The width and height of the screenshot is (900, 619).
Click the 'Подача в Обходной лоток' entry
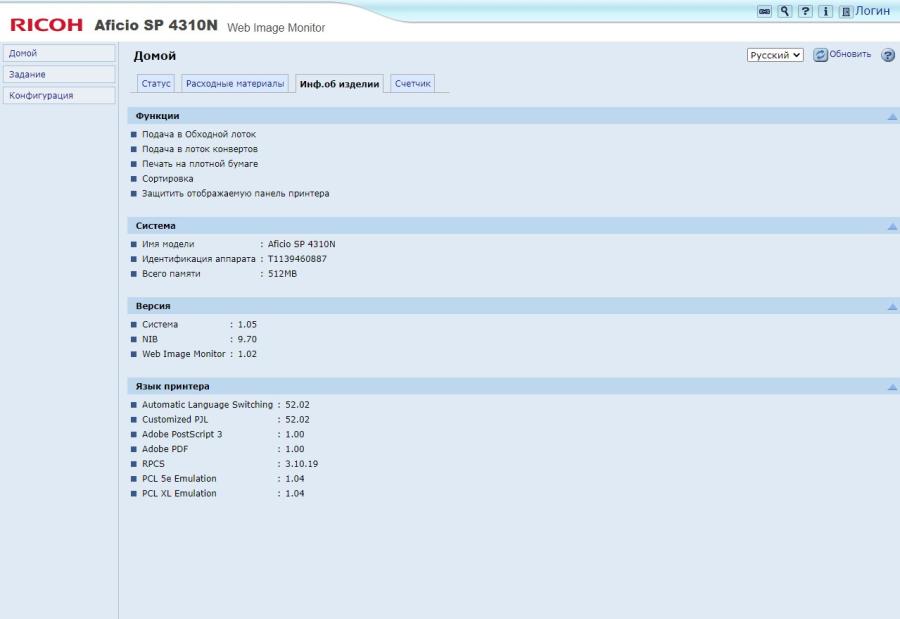(199, 134)
